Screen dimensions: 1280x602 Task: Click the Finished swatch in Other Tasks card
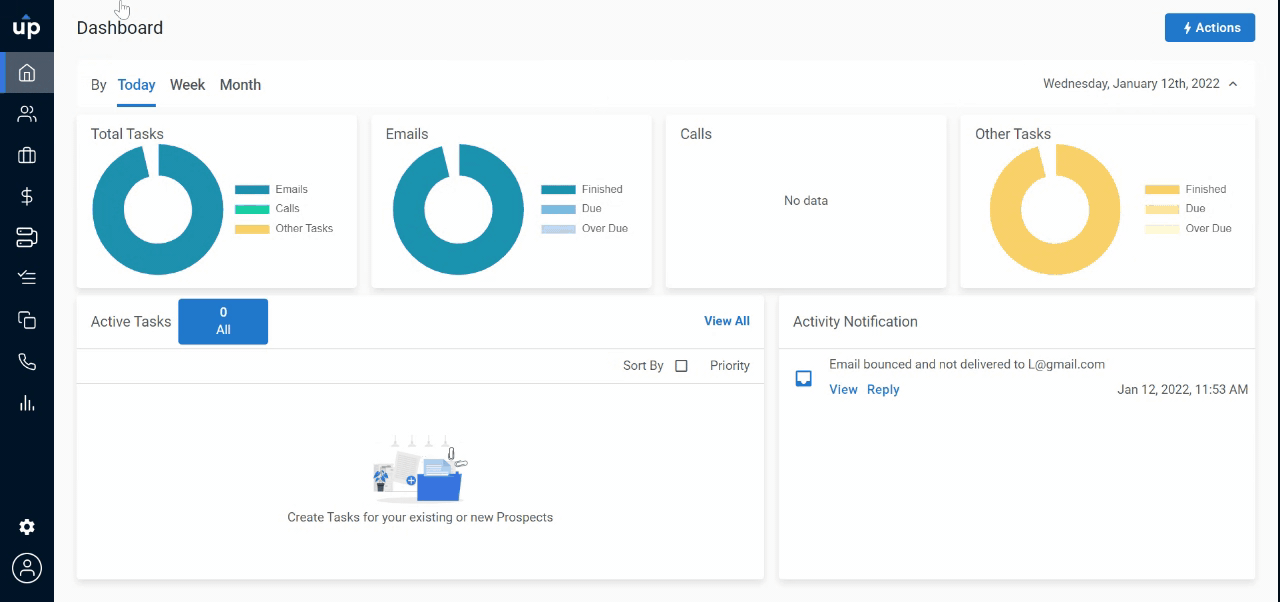pyautogui.click(x=1162, y=189)
